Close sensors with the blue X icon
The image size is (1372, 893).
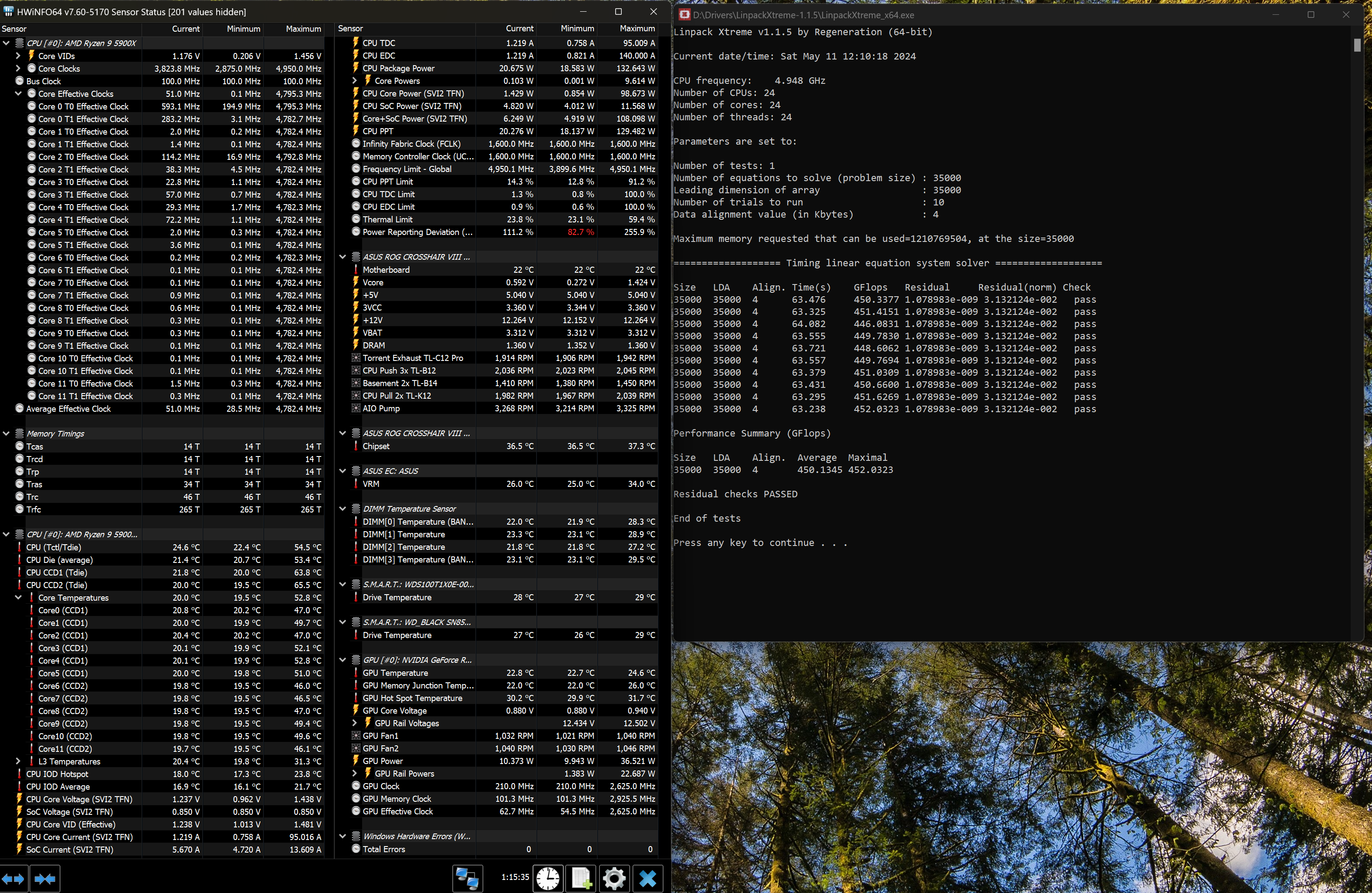[648, 879]
